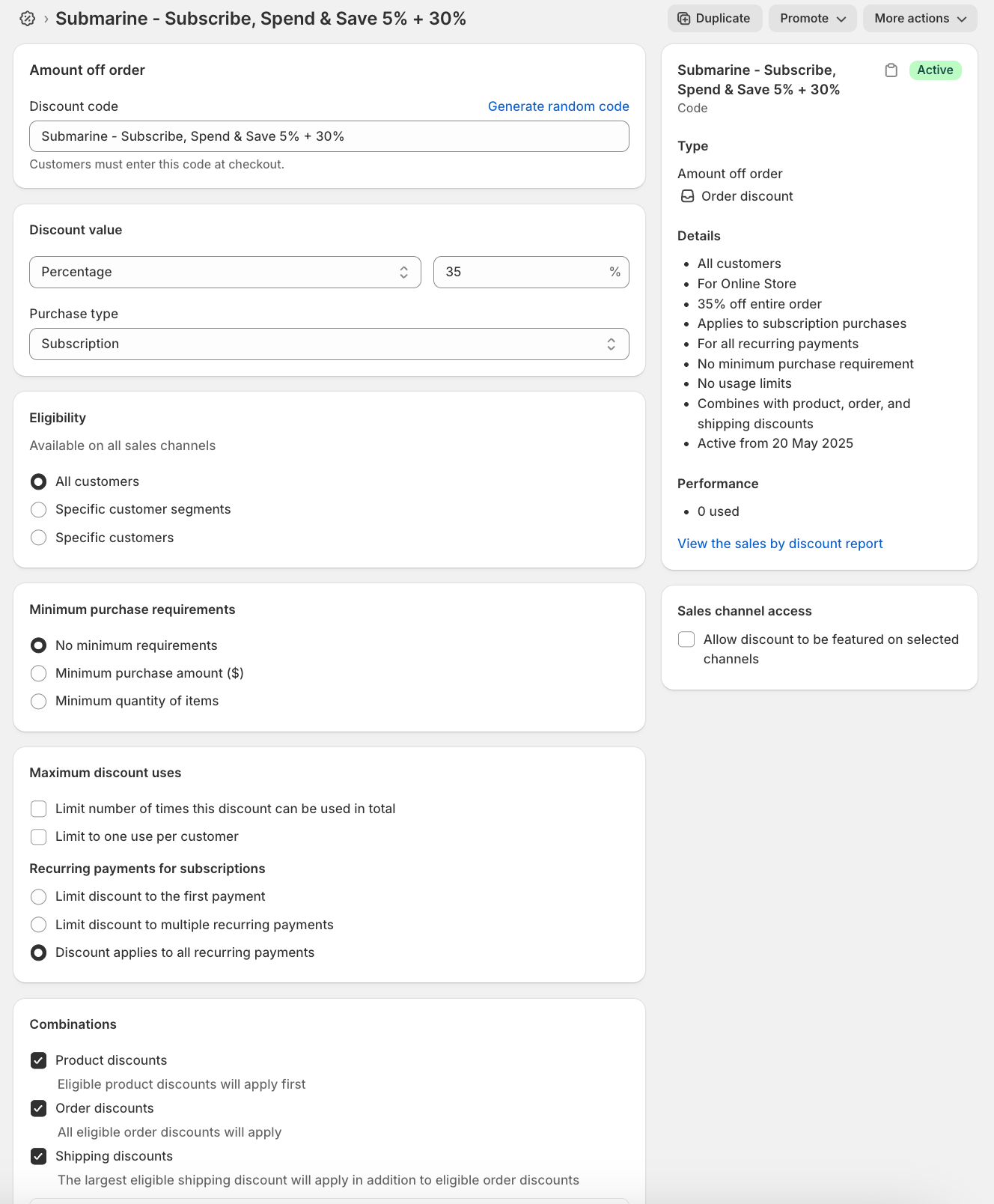994x1204 pixels.
Task: Open the sales by discount report link
Action: coord(780,544)
